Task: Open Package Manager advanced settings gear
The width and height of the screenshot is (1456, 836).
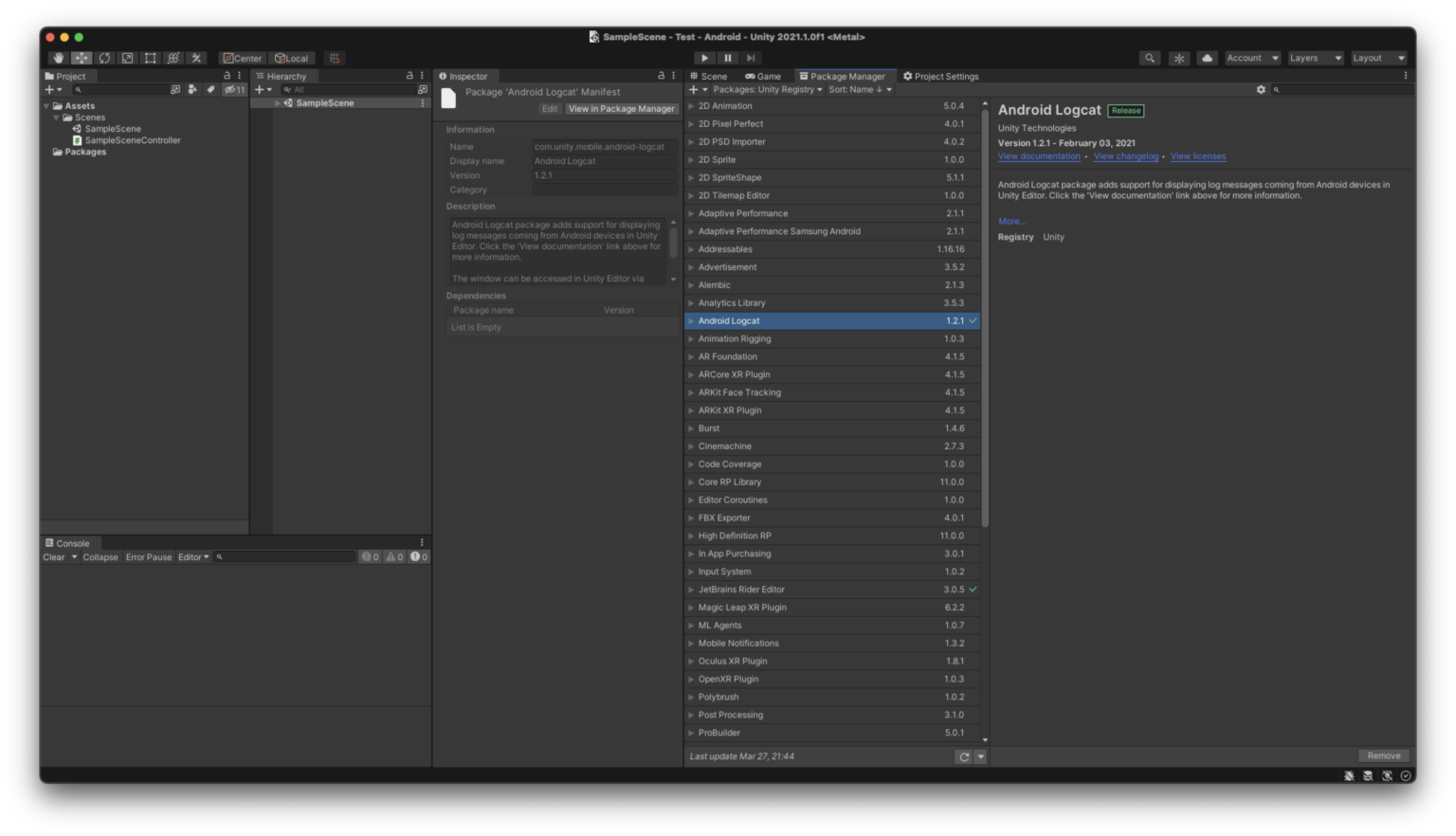Action: point(1261,89)
